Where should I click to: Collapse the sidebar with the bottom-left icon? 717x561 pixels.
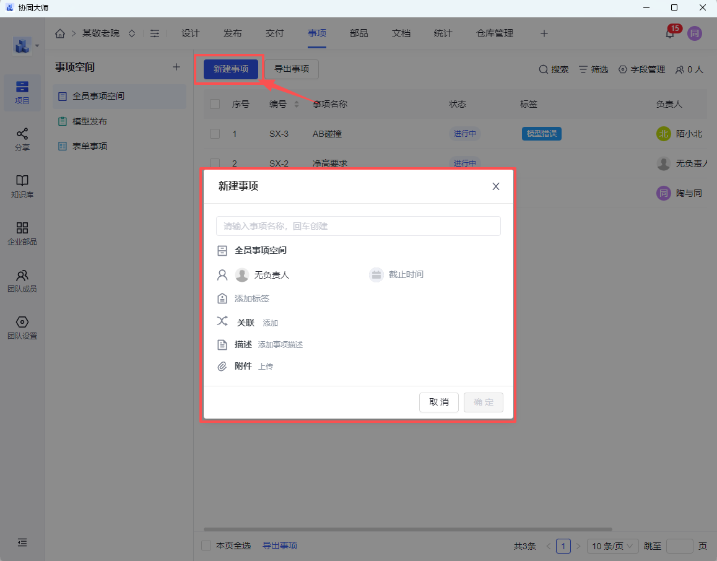pos(21,542)
